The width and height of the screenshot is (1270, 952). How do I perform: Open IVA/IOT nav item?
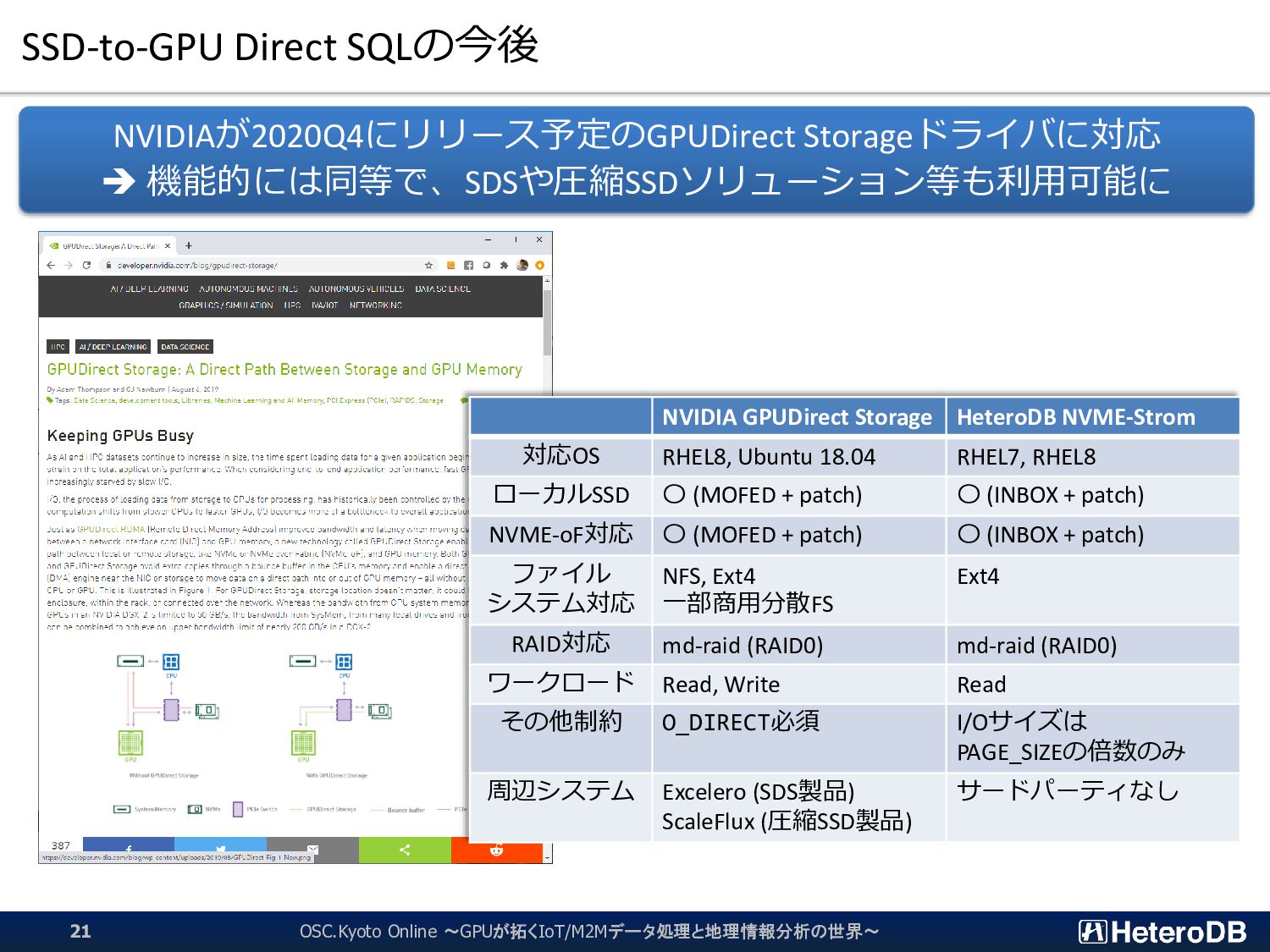tap(324, 305)
